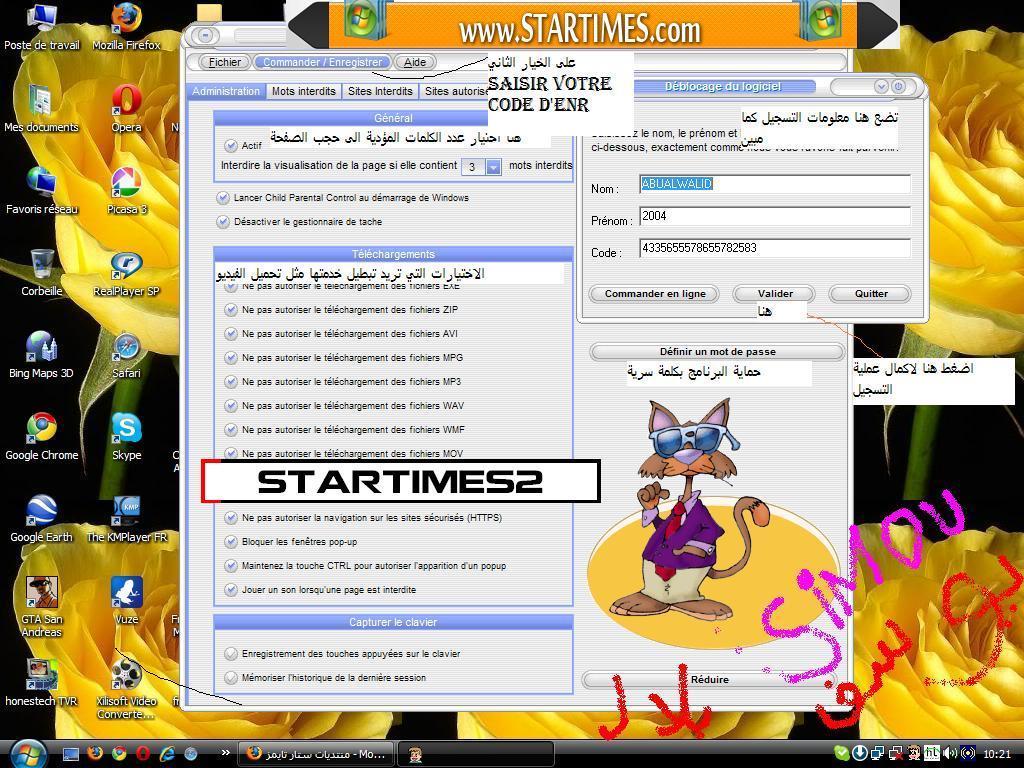This screenshot has height=768, width=1024.
Task: Toggle blocking ZIP file downloads
Action: [231, 310]
